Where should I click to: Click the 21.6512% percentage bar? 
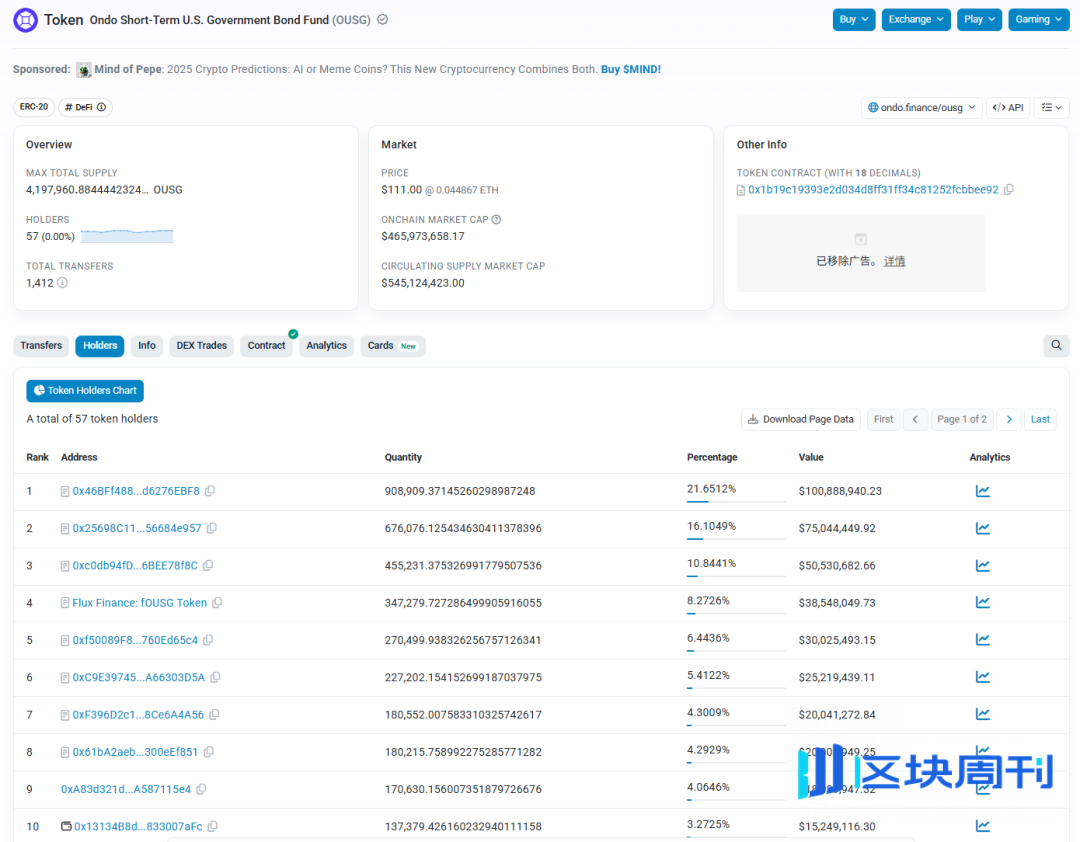[736, 502]
